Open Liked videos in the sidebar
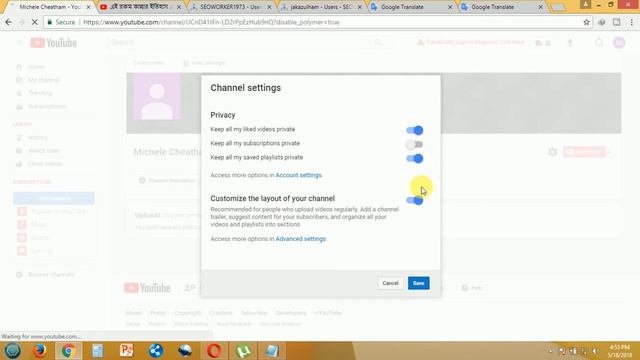Viewport: 640px width, 360px height. [x=44, y=164]
